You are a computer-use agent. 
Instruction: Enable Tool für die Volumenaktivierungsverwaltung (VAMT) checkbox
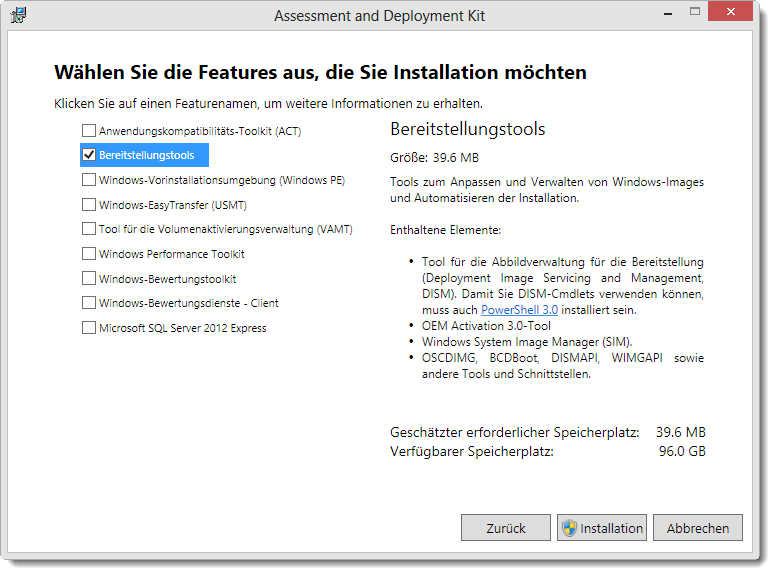(x=89, y=228)
